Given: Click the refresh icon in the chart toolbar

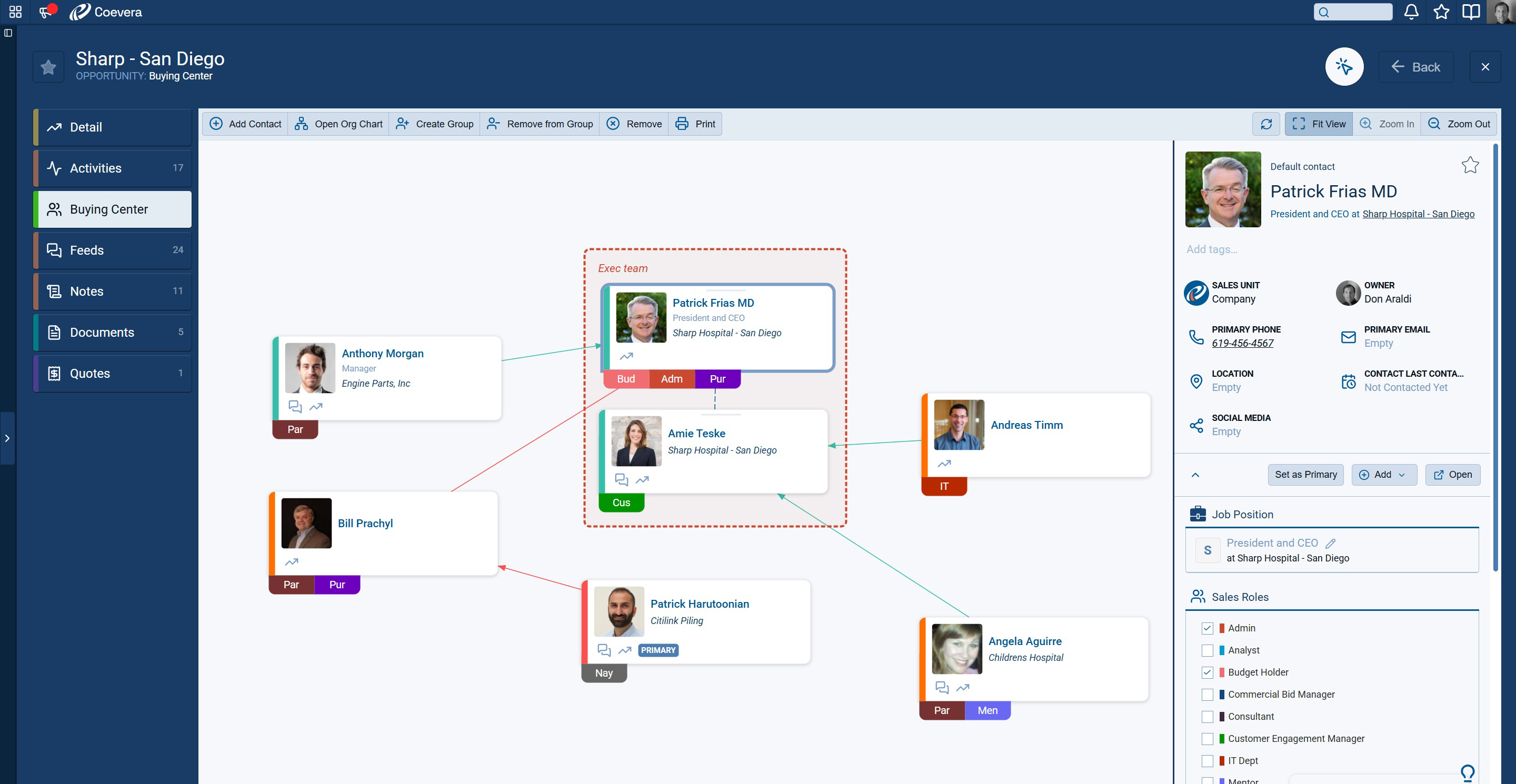Looking at the screenshot, I should tap(1266, 124).
